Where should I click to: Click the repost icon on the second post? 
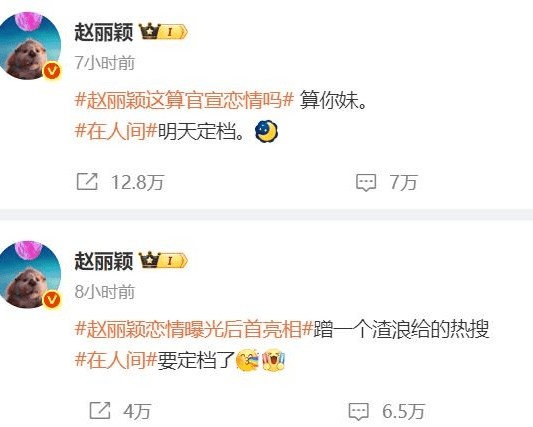click(x=100, y=411)
